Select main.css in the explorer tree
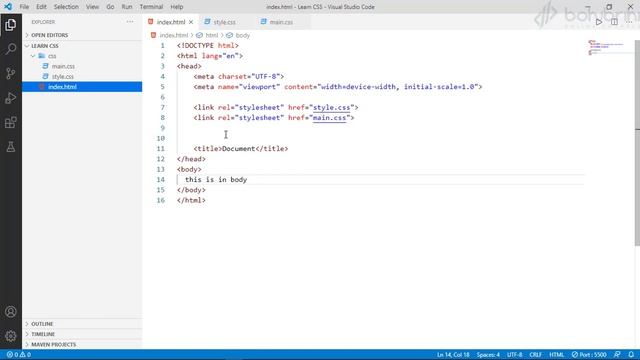640x360 pixels. (63, 66)
